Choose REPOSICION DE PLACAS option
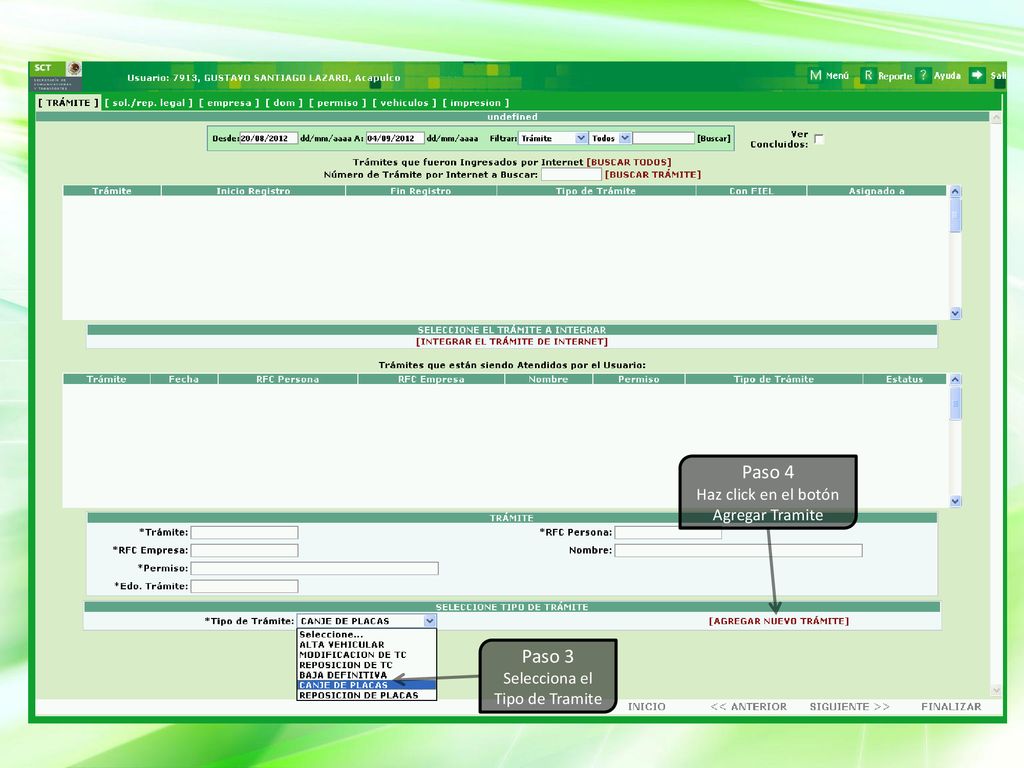Image resolution: width=1024 pixels, height=768 pixels. click(366, 696)
